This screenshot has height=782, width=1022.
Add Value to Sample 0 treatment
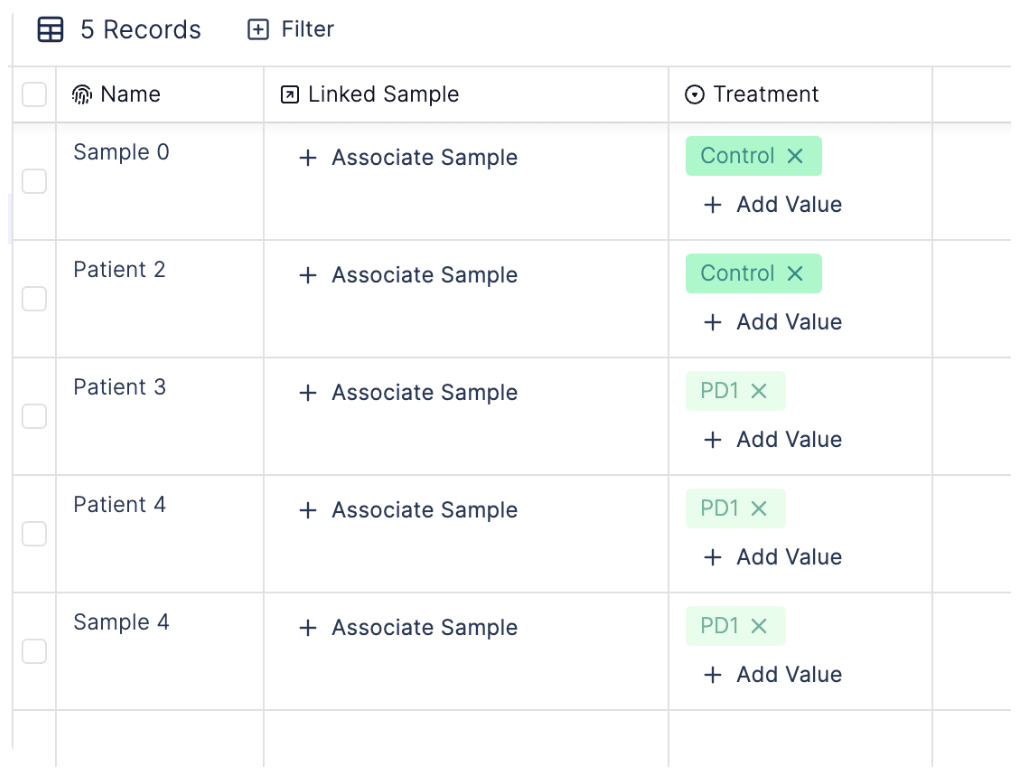pyautogui.click(x=773, y=205)
